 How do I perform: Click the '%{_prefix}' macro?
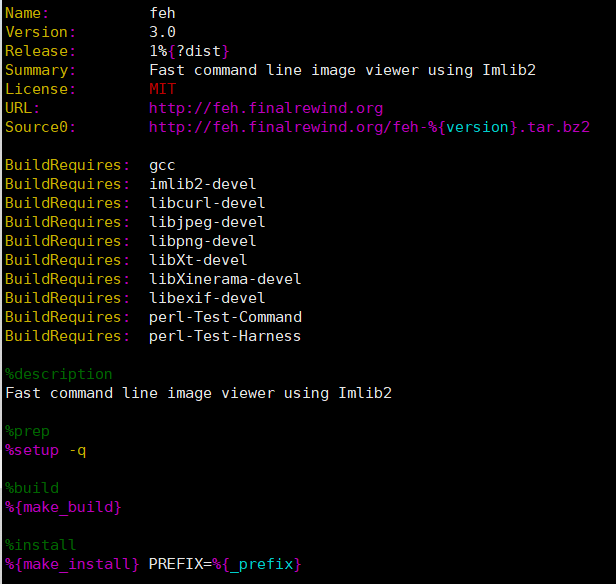tap(257, 564)
